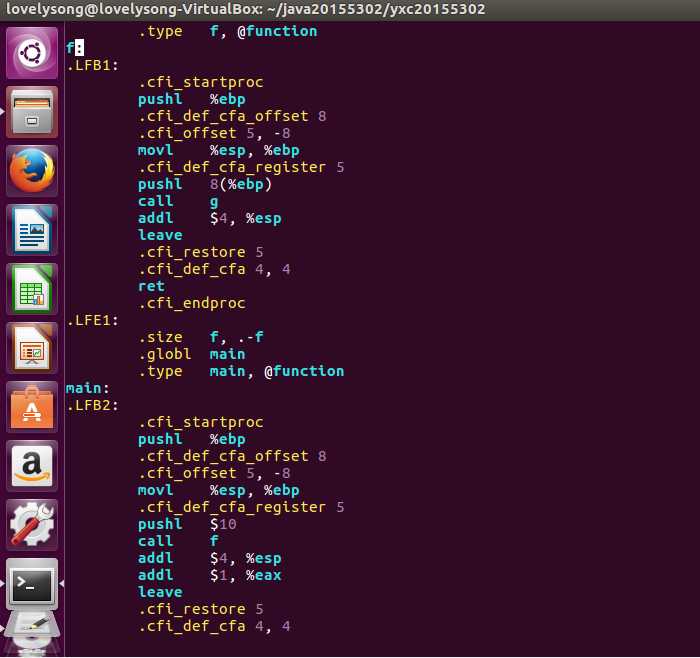
Task: Click the 'pushl $10' instruction
Action: point(187,524)
